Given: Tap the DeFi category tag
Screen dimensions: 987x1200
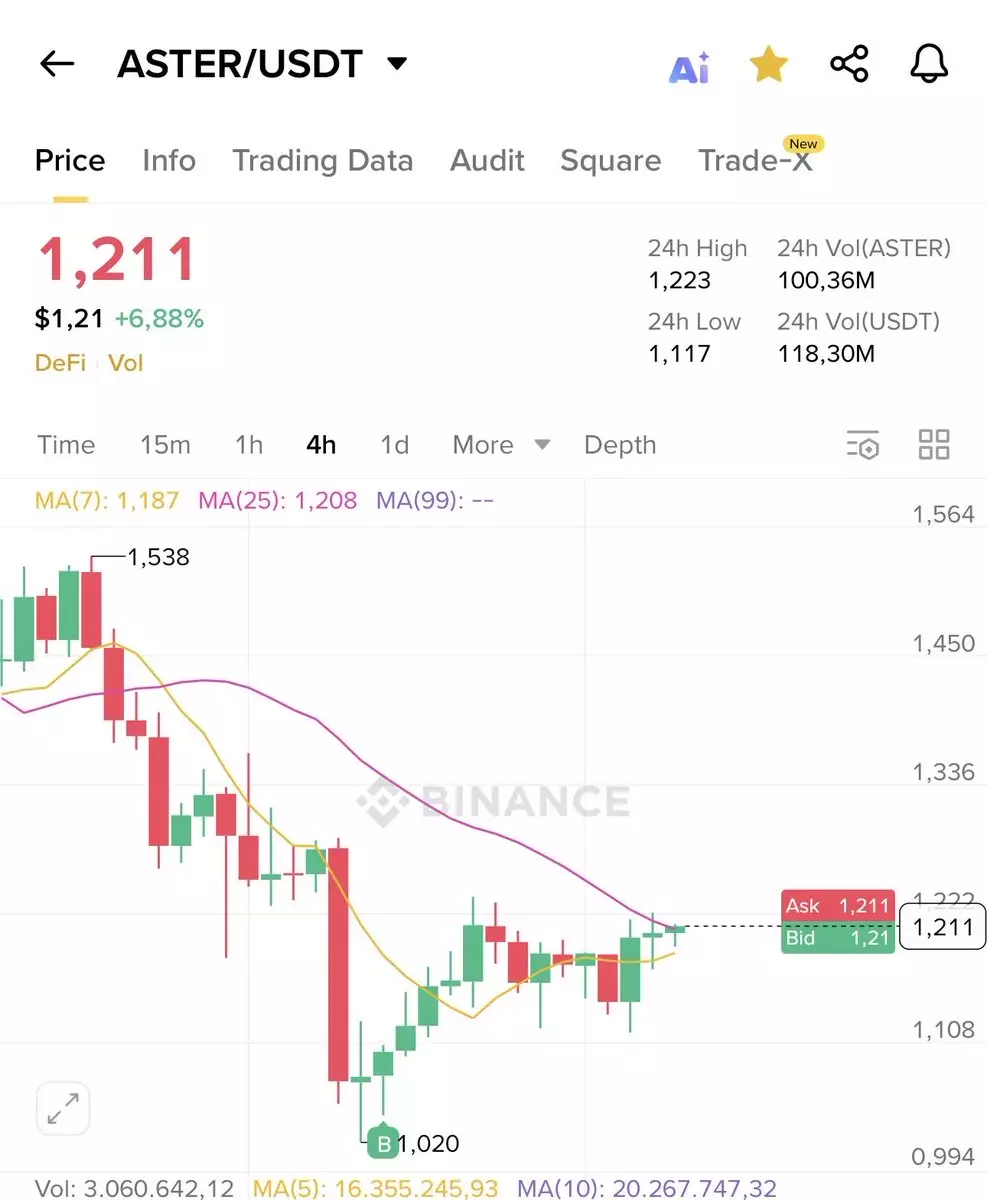Looking at the screenshot, I should tap(60, 363).
